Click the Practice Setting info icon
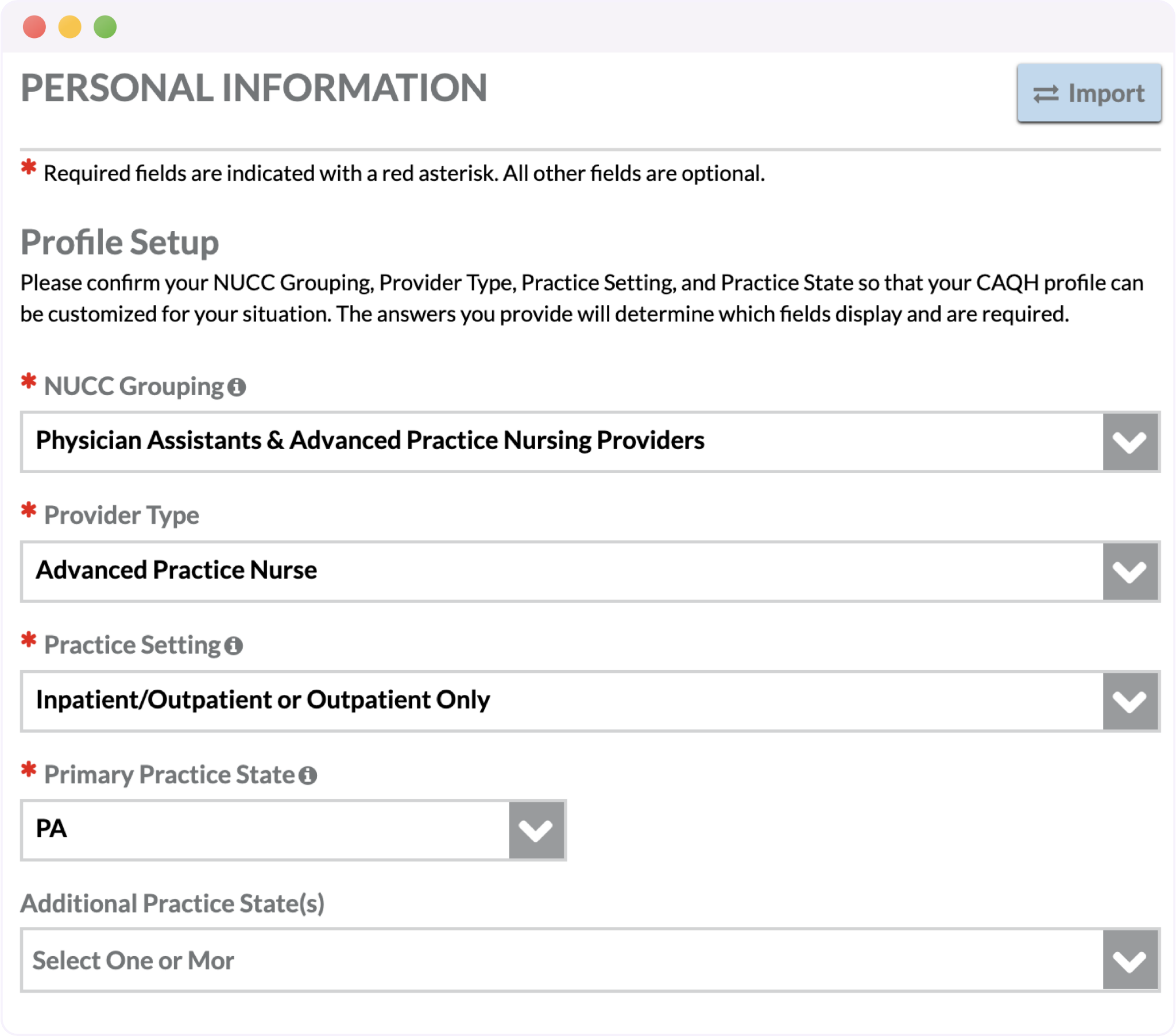Viewport: 1176px width, 1036px height. (233, 645)
